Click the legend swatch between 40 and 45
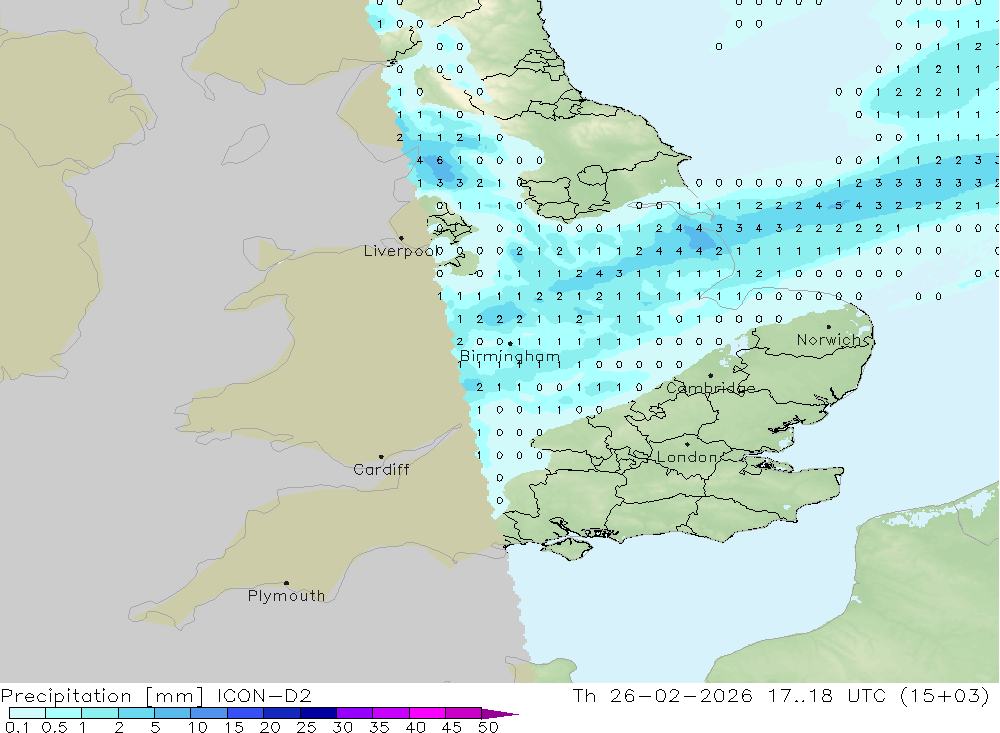The height and width of the screenshot is (733, 1000). click(x=427, y=713)
